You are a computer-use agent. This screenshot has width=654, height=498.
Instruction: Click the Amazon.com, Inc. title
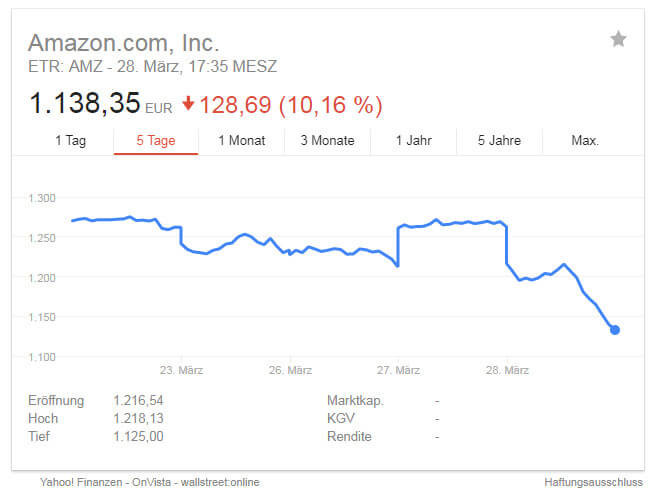coord(123,43)
